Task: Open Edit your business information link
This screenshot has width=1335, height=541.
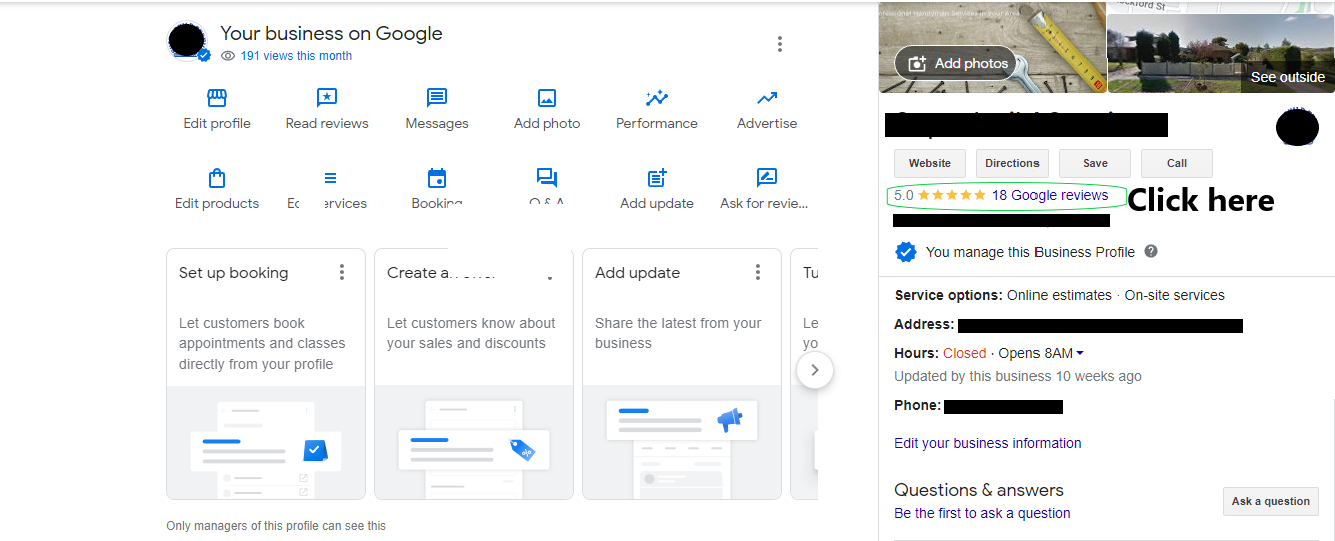Action: click(x=988, y=443)
